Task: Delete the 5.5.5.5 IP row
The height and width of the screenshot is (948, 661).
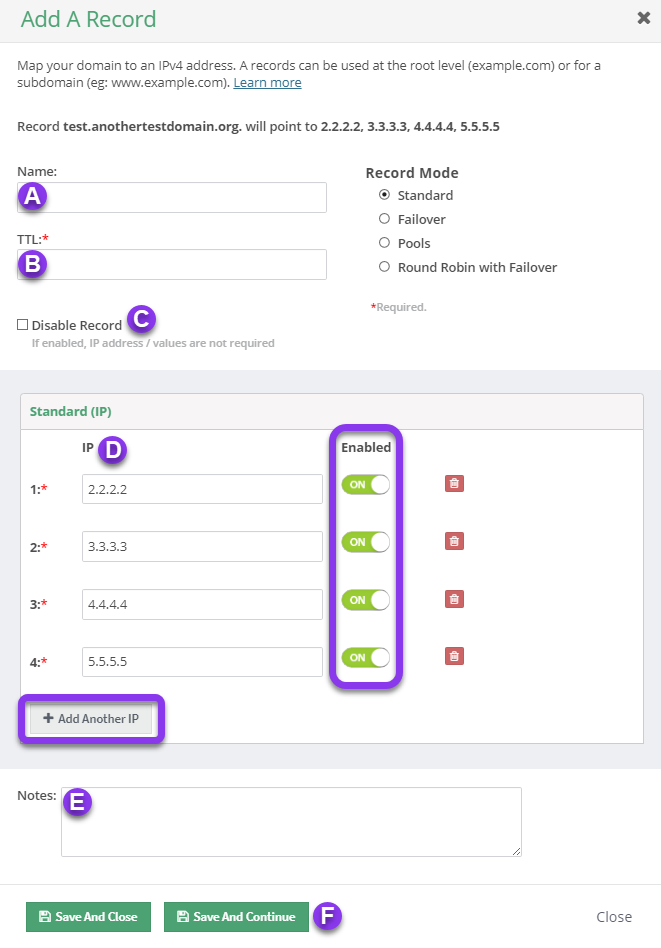Action: click(x=454, y=656)
